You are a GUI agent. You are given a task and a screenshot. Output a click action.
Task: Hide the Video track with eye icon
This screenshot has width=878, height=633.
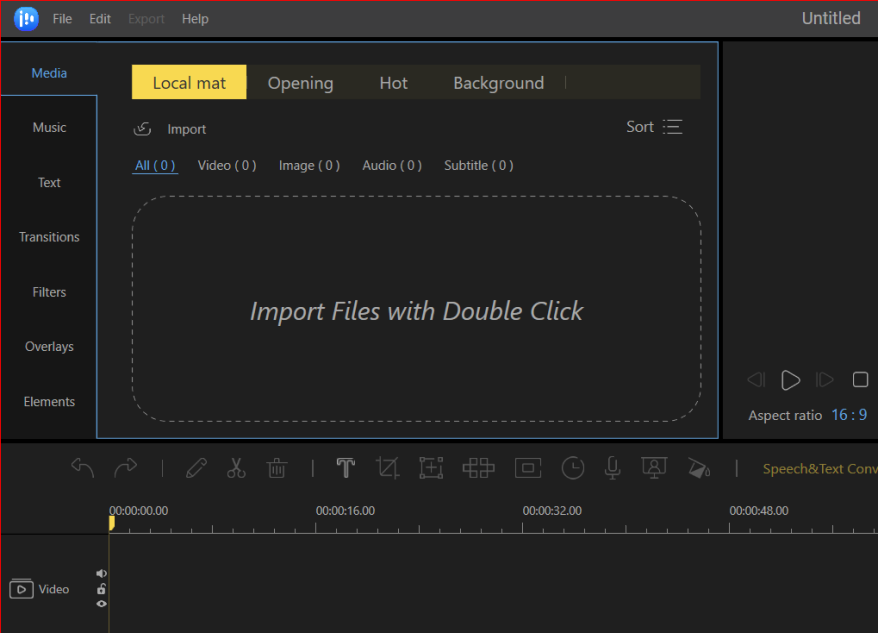pos(101,604)
